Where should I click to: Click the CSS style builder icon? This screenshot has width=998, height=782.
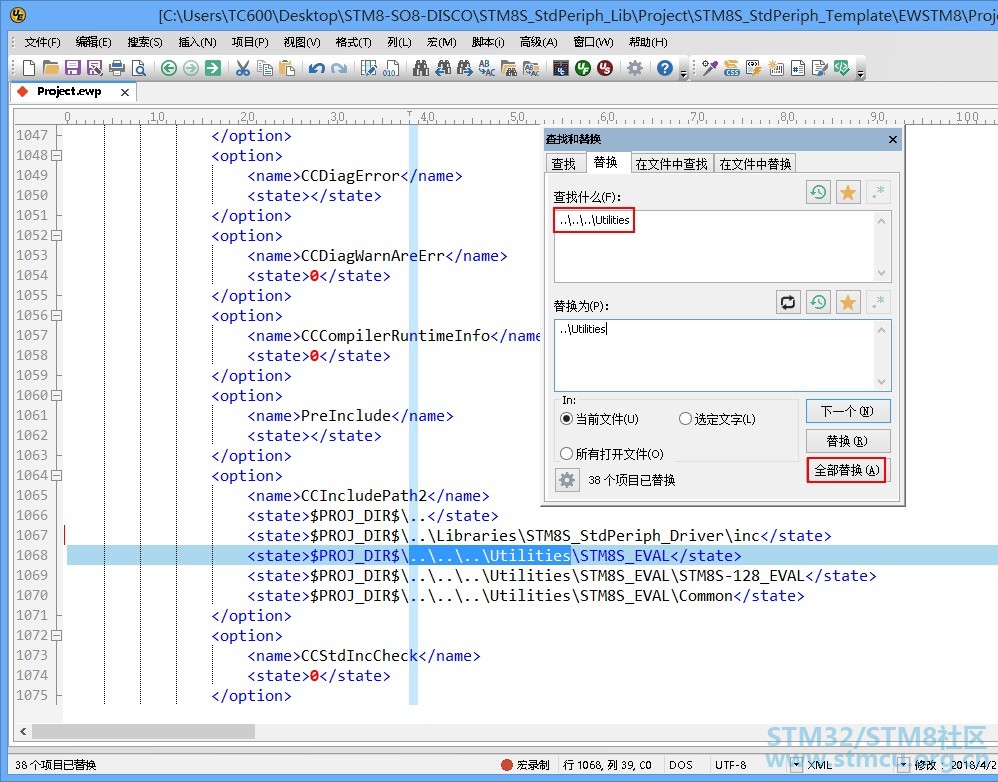coord(732,68)
